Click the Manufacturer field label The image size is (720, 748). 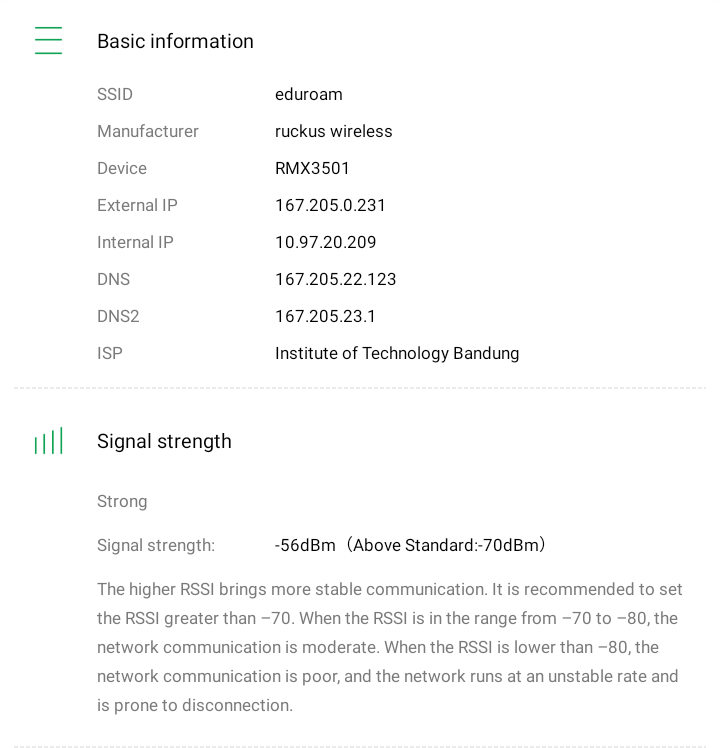[148, 131]
